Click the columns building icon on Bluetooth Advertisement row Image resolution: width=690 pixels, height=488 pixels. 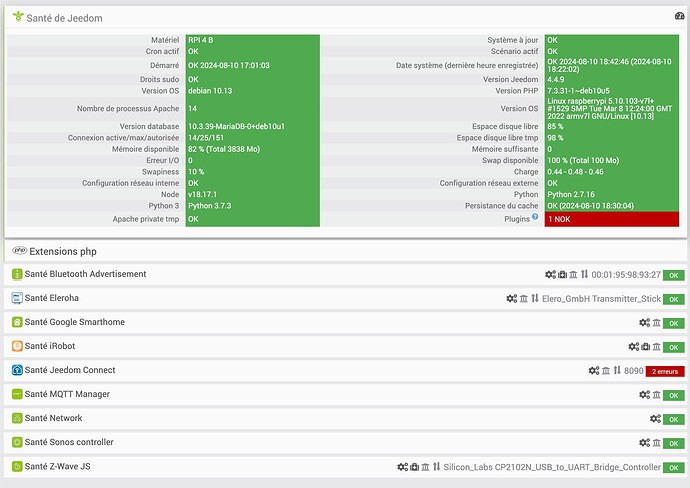[x=573, y=275]
